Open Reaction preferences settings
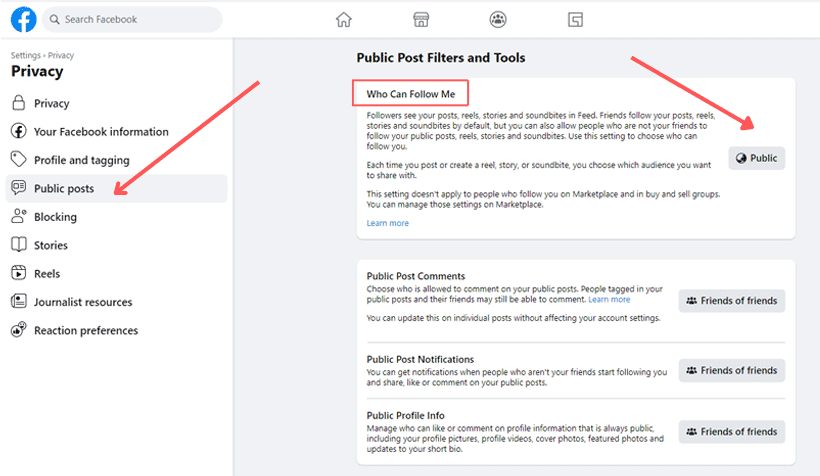Image resolution: width=820 pixels, height=476 pixels. pyautogui.click(x=86, y=330)
